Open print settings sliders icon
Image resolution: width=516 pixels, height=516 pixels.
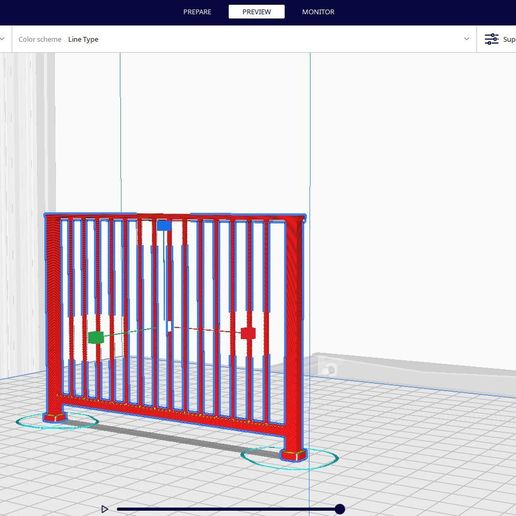coord(491,39)
